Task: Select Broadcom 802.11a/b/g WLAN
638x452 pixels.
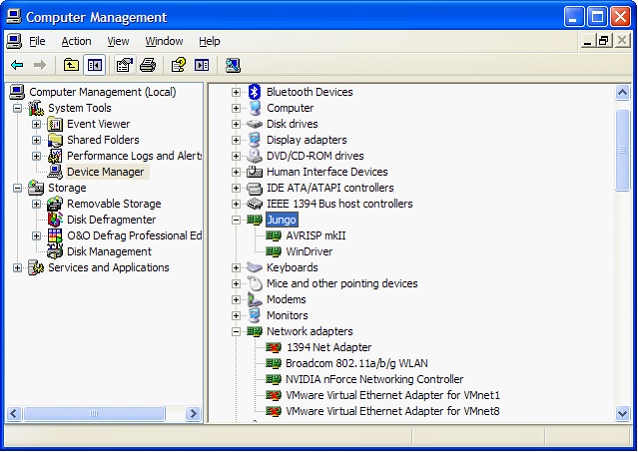Action: 356,363
